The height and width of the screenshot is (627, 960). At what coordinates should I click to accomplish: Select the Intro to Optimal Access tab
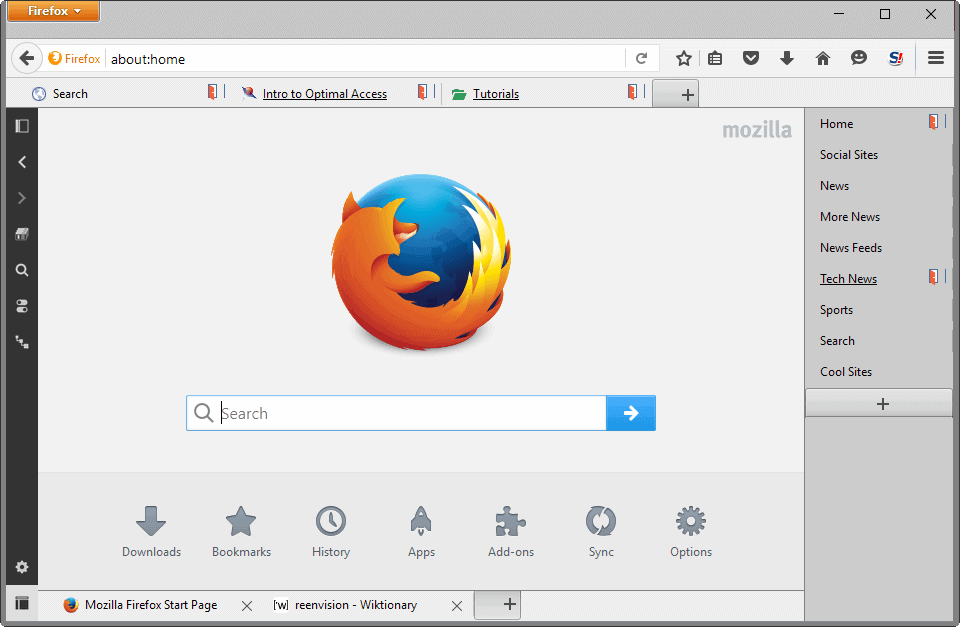324,94
